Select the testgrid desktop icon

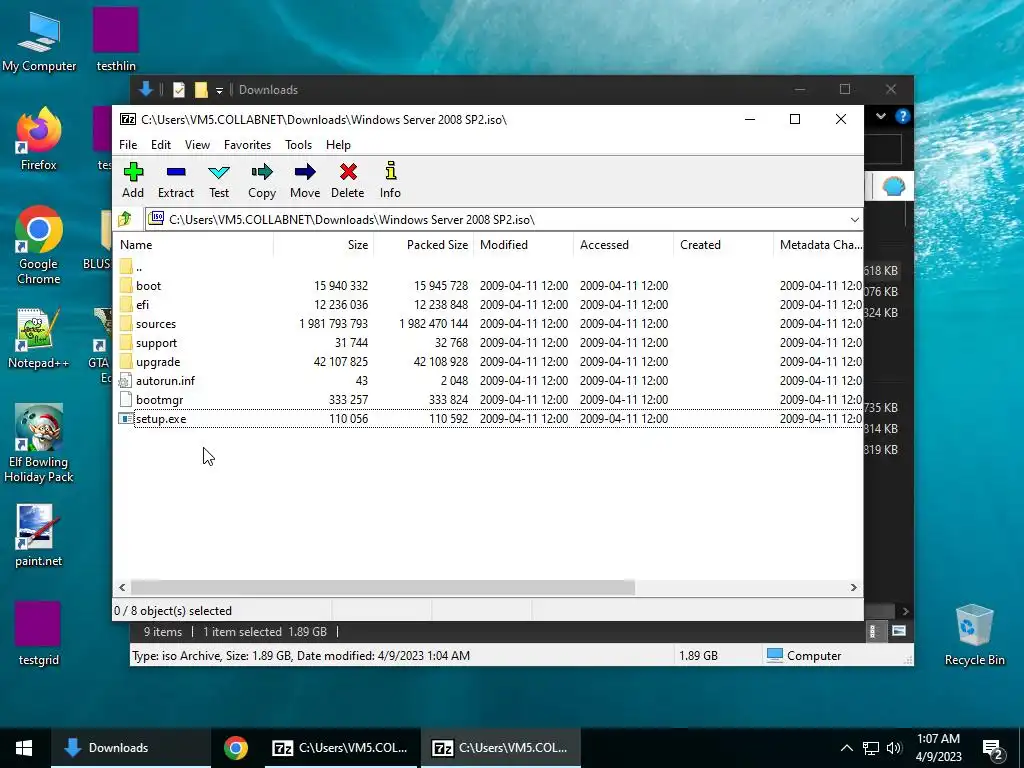point(39,633)
